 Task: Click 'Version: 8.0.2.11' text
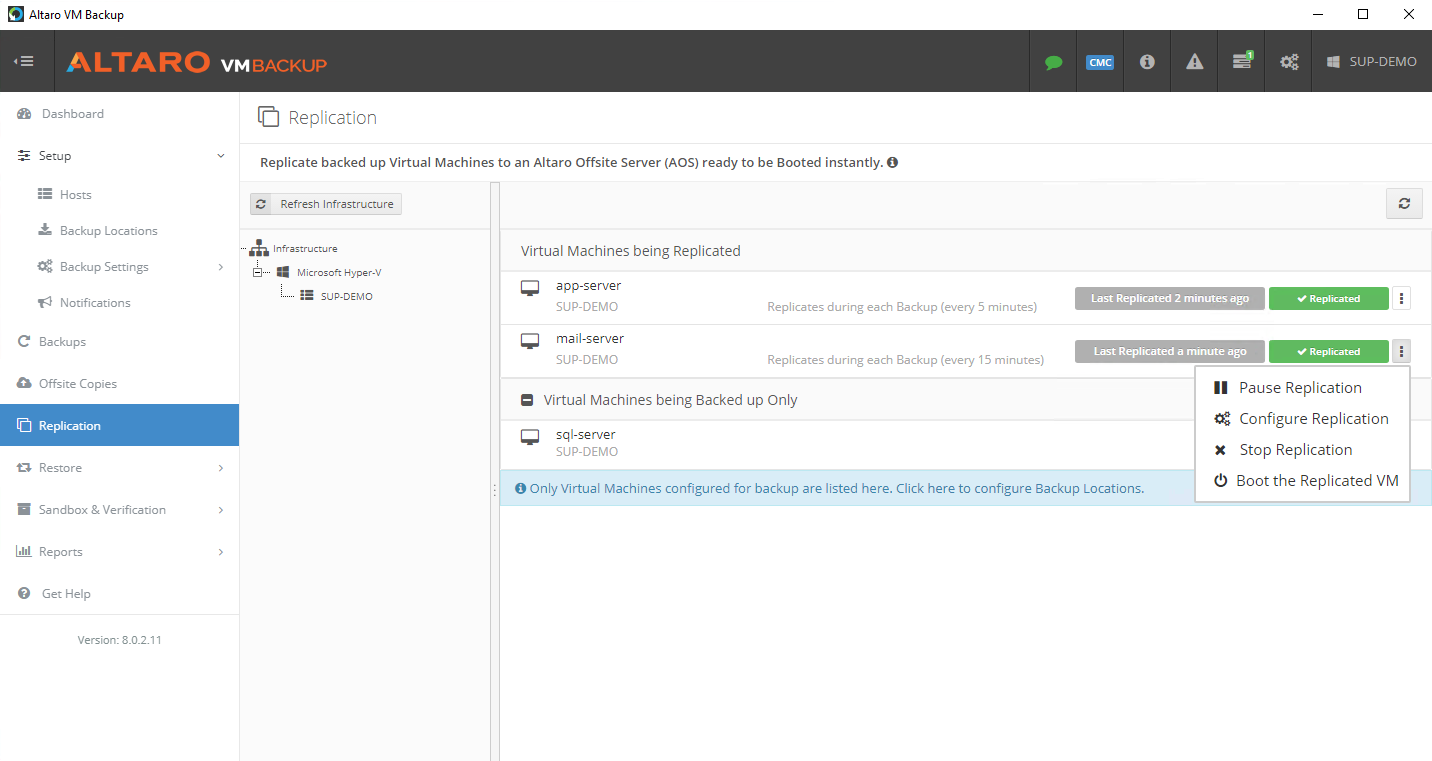pos(119,640)
